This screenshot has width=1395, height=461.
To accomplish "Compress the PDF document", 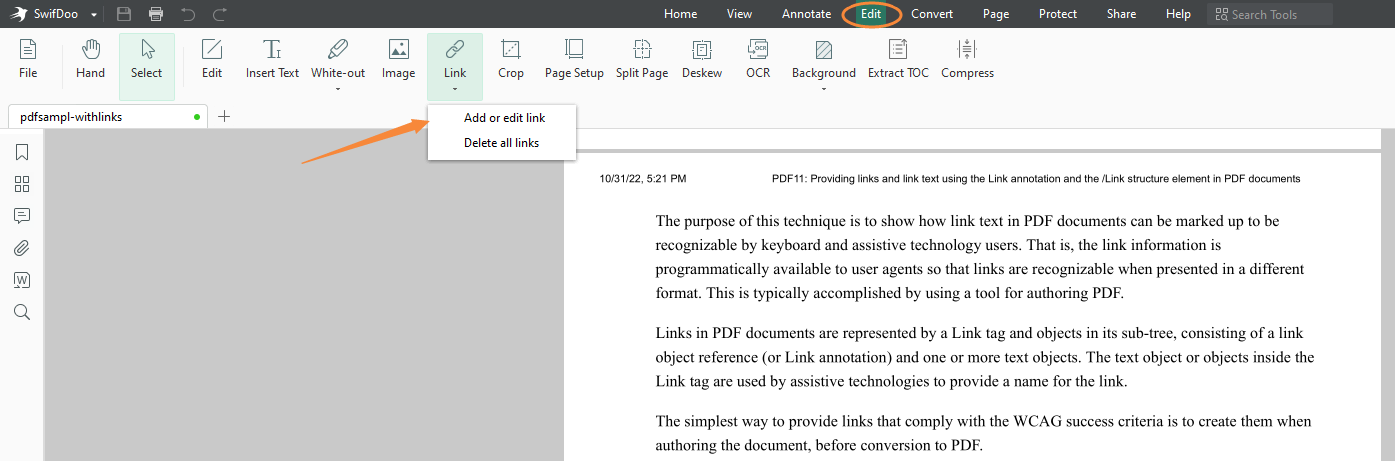I will [967, 59].
